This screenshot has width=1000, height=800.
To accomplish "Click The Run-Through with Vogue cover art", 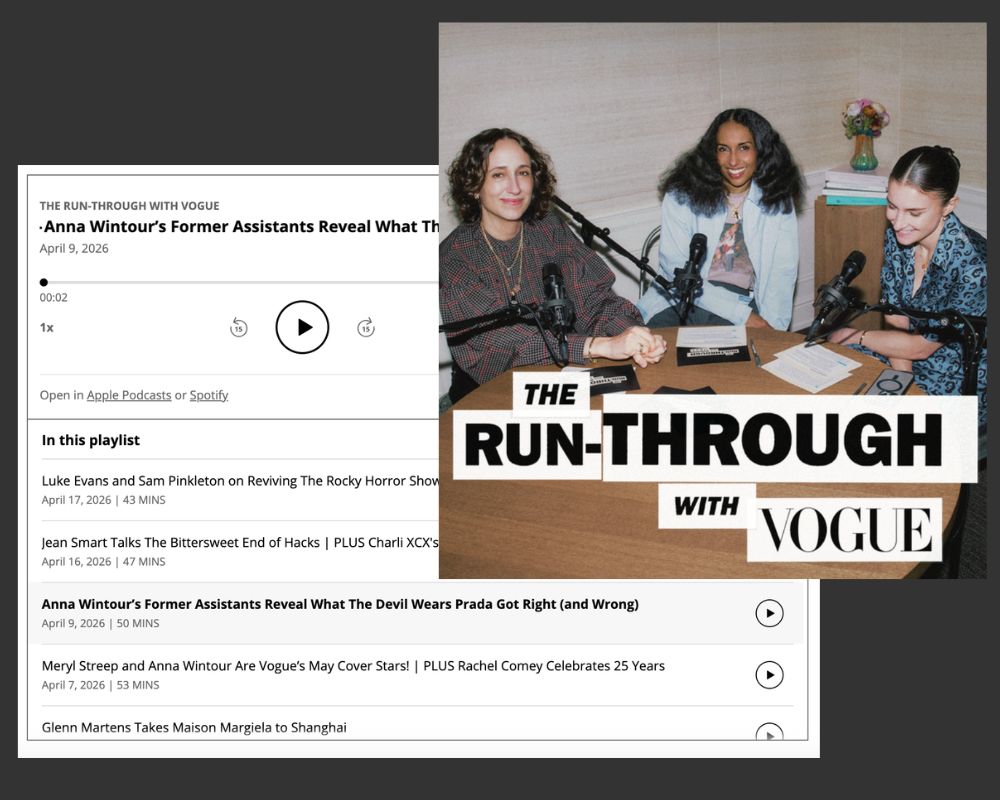I will pos(712,300).
